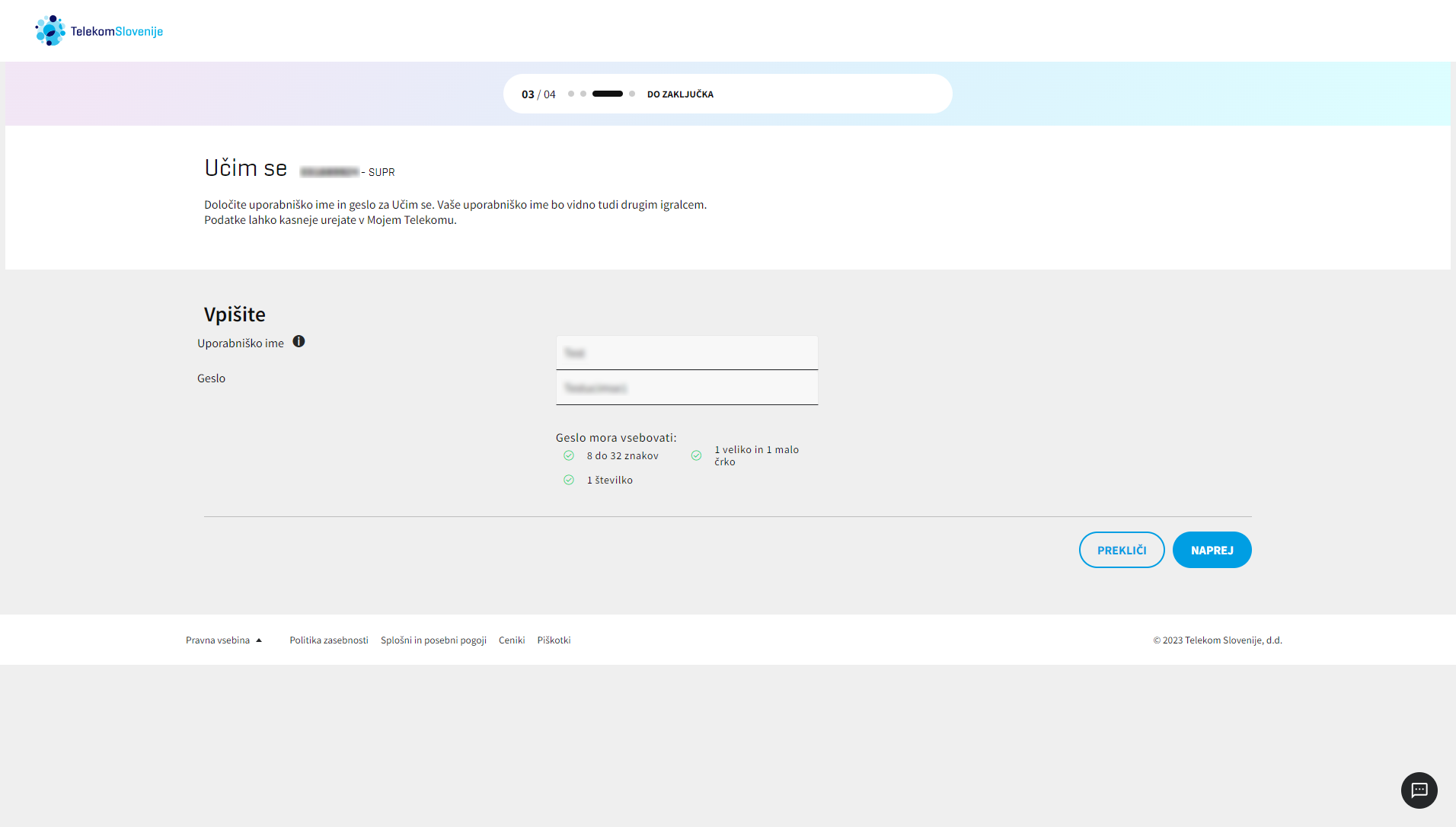Go to the Ceniki page
Viewport: 1456px width, 827px height.
(x=512, y=640)
